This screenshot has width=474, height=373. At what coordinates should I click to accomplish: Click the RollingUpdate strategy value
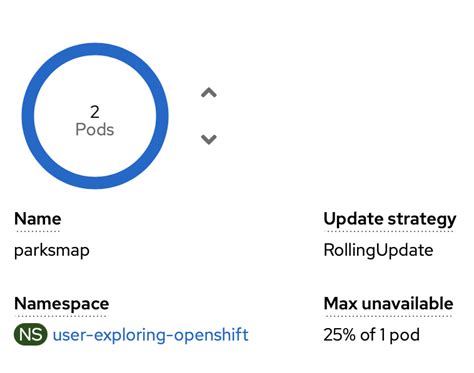pos(378,250)
